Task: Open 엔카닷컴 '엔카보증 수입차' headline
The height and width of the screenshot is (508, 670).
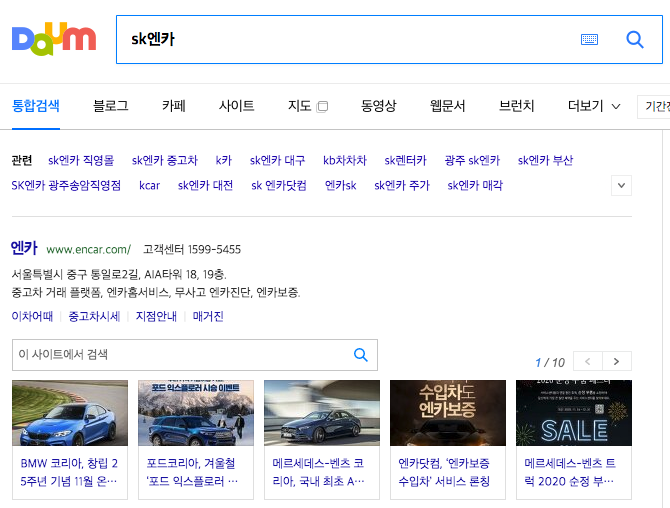Action: [444, 472]
